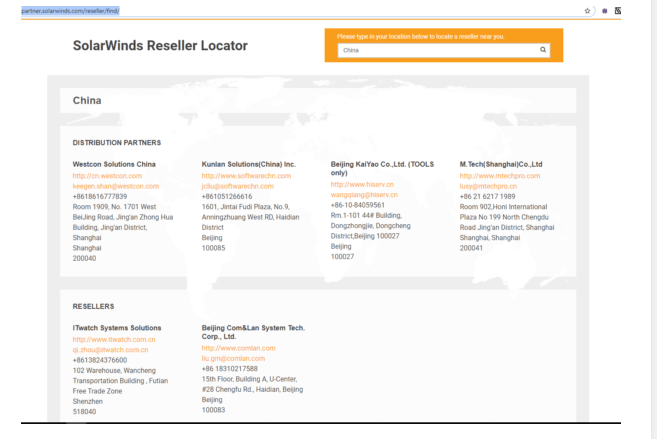Click the Westcon Solutions China heading
Screen dimensions: 657x439
click(114, 164)
